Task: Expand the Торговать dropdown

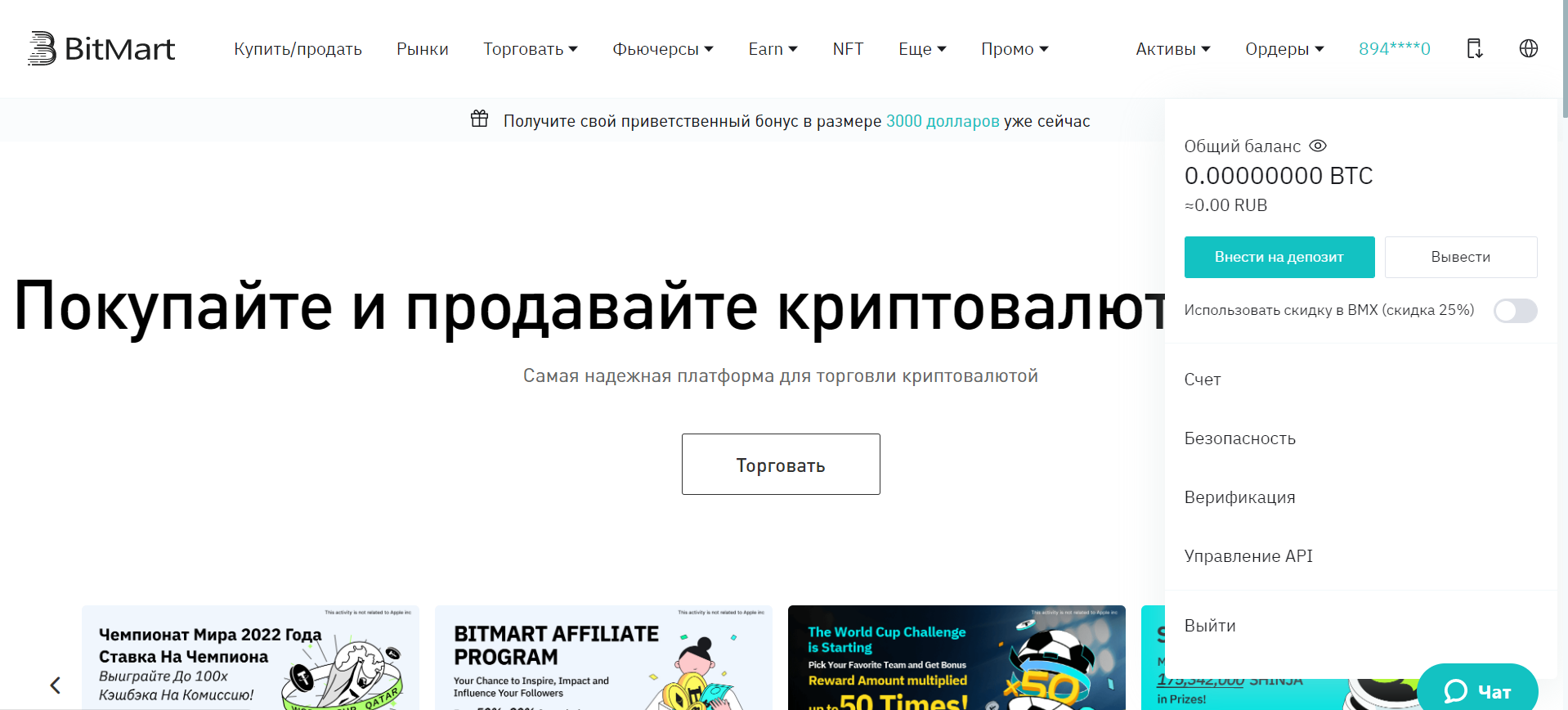Action: [531, 49]
